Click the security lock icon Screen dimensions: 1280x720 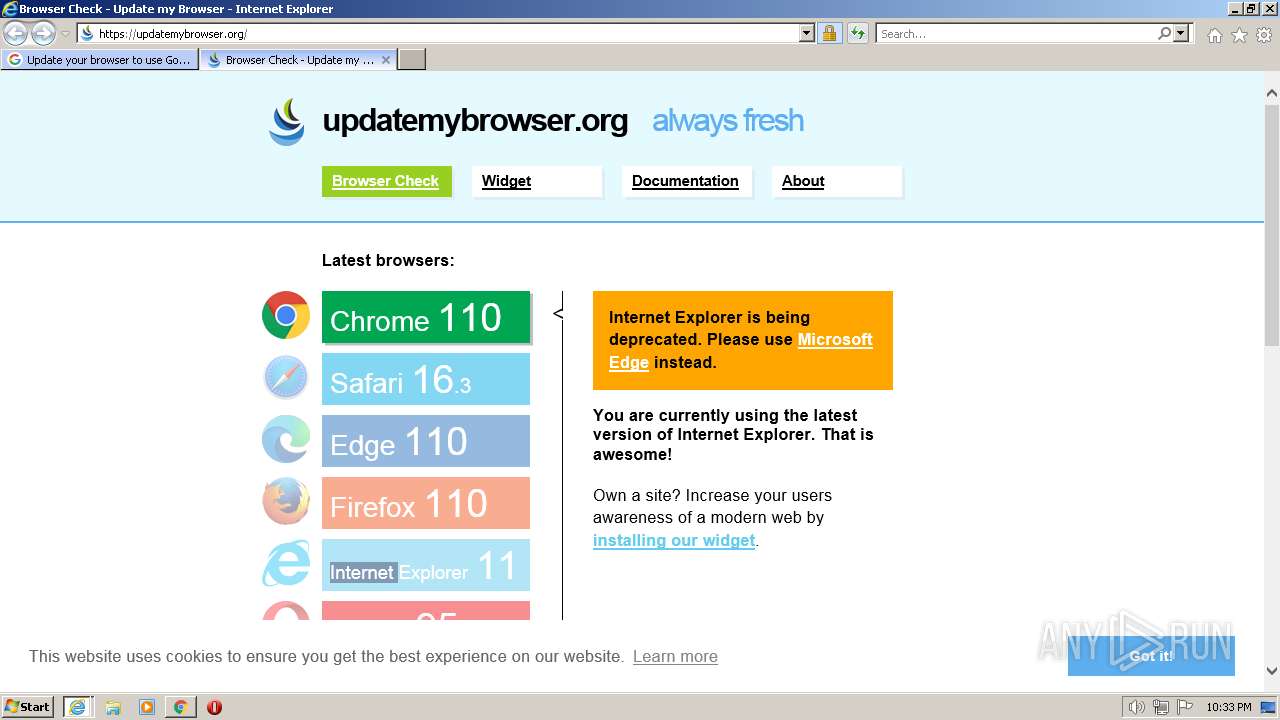[x=829, y=33]
